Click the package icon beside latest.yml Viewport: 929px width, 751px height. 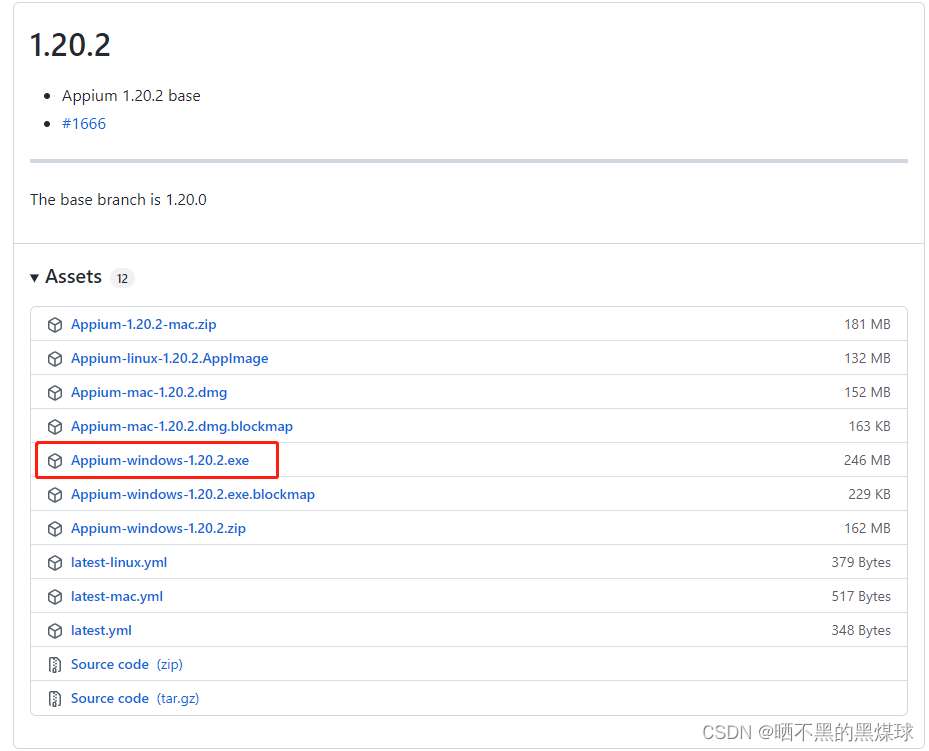pyautogui.click(x=55, y=631)
